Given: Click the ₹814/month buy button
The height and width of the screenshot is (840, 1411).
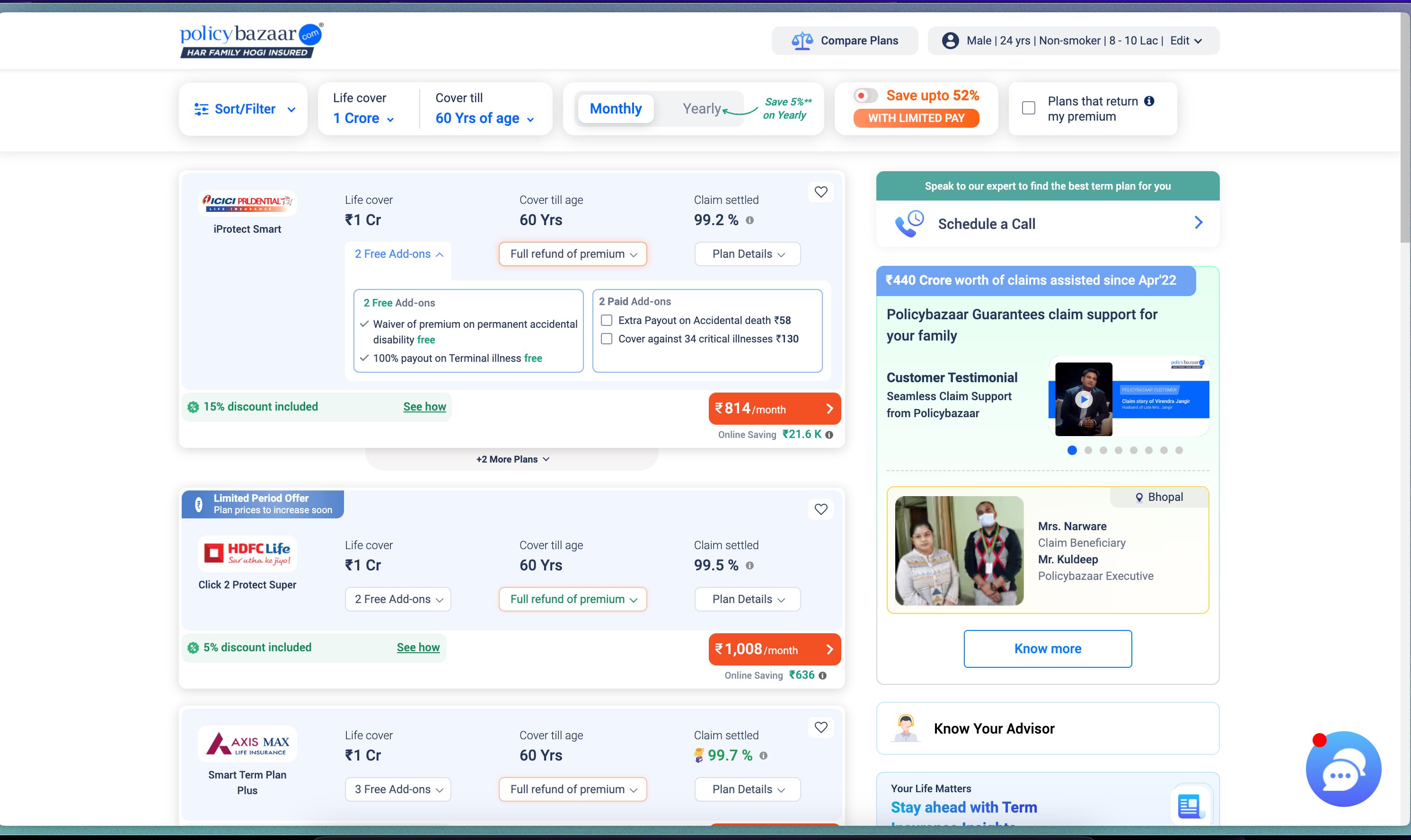Looking at the screenshot, I should point(775,409).
